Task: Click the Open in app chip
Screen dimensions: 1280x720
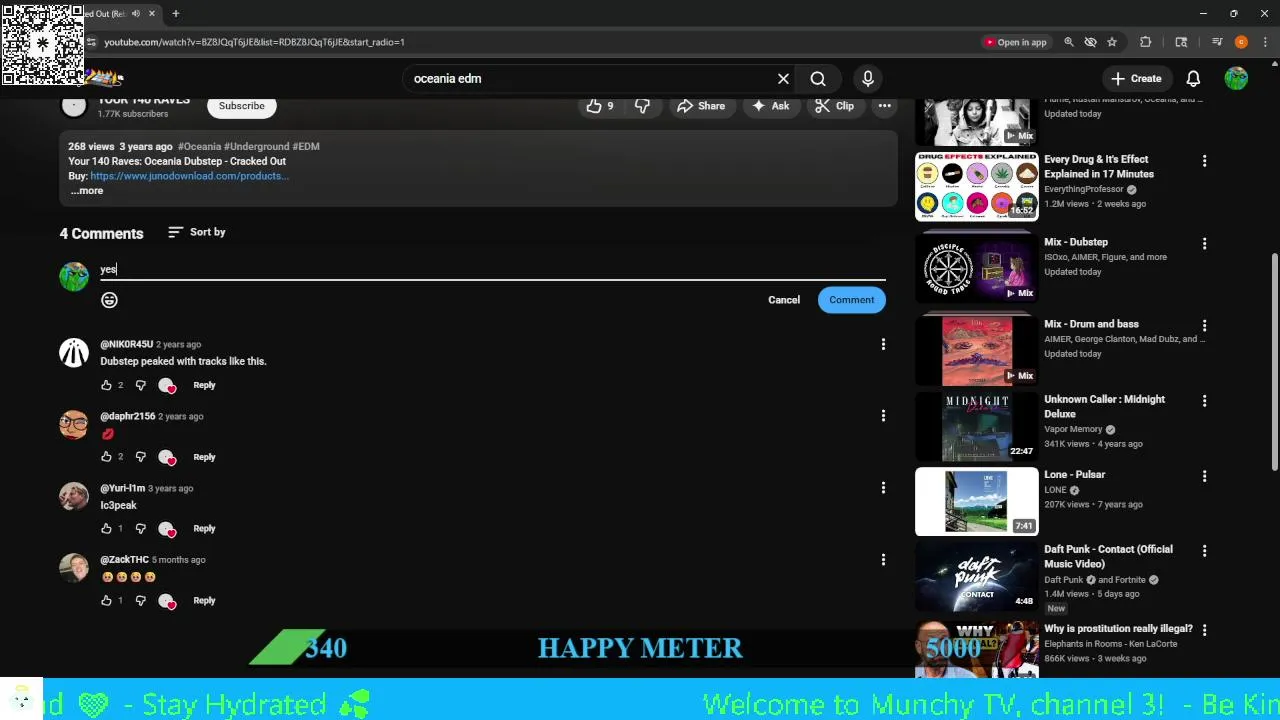Action: pos(1016,42)
